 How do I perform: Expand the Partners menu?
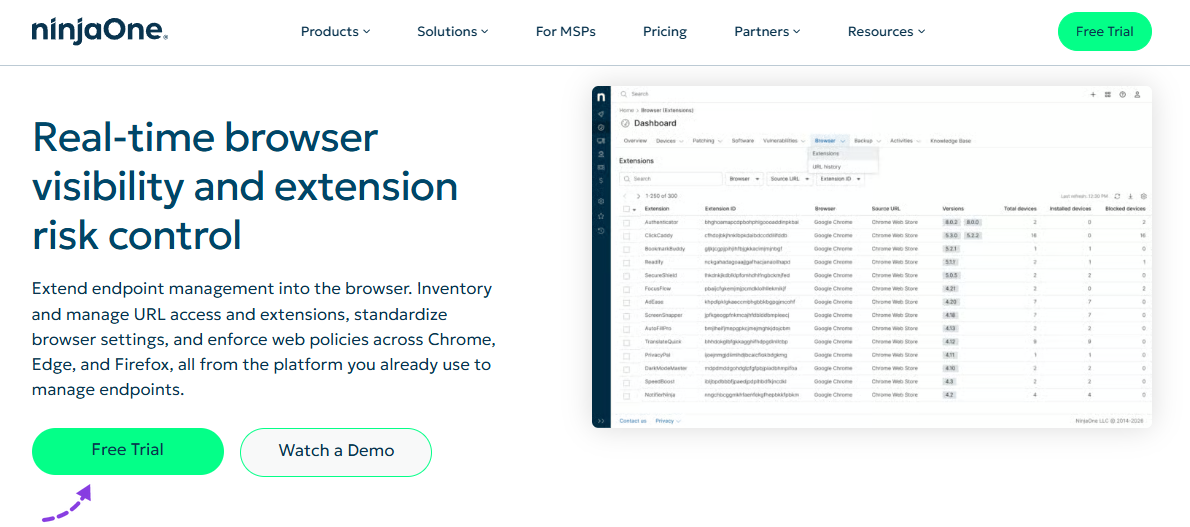click(x=767, y=32)
